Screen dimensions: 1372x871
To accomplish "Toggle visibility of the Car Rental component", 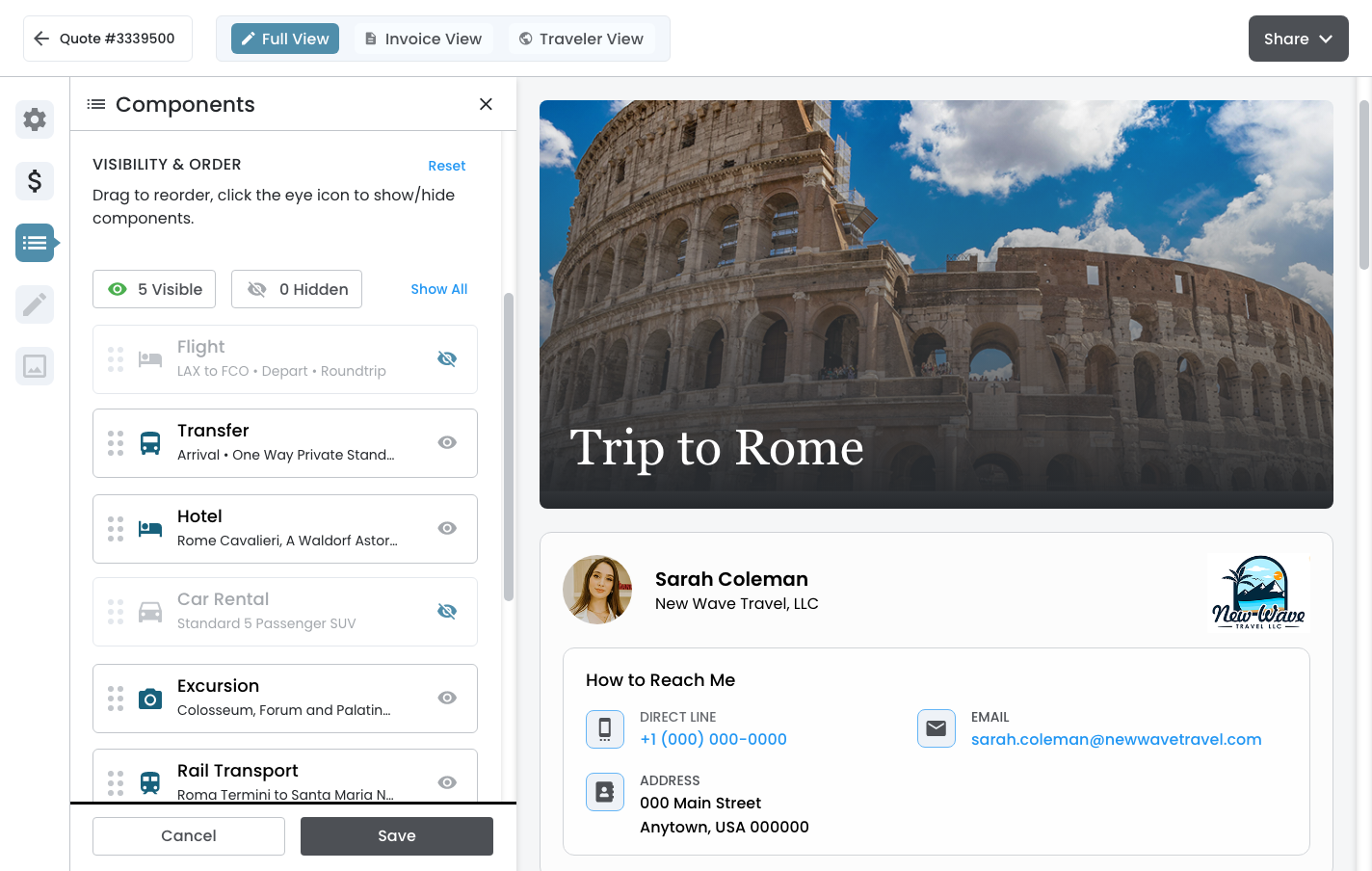I will click(x=447, y=612).
